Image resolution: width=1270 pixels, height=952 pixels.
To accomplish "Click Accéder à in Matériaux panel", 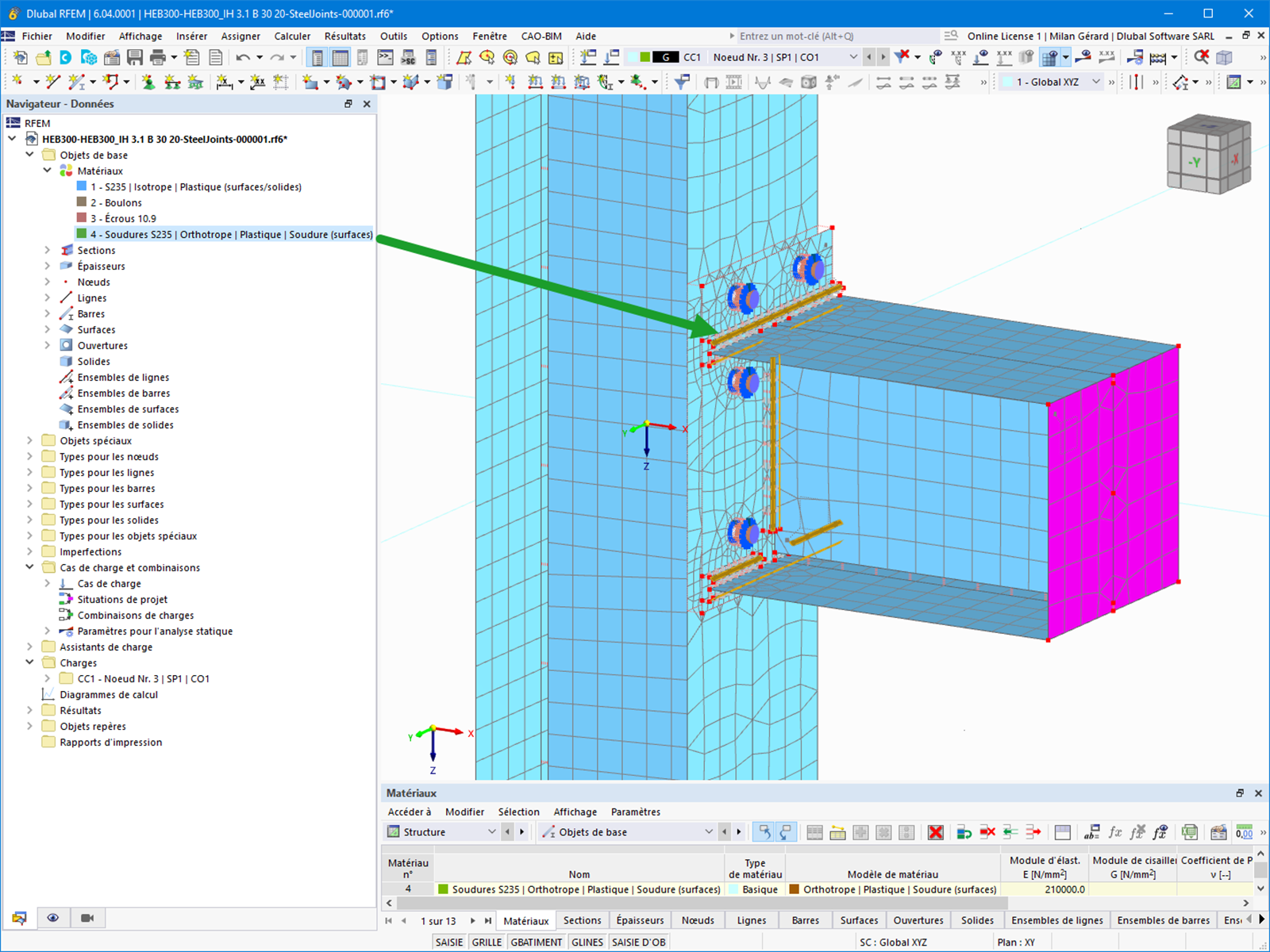I will (410, 812).
